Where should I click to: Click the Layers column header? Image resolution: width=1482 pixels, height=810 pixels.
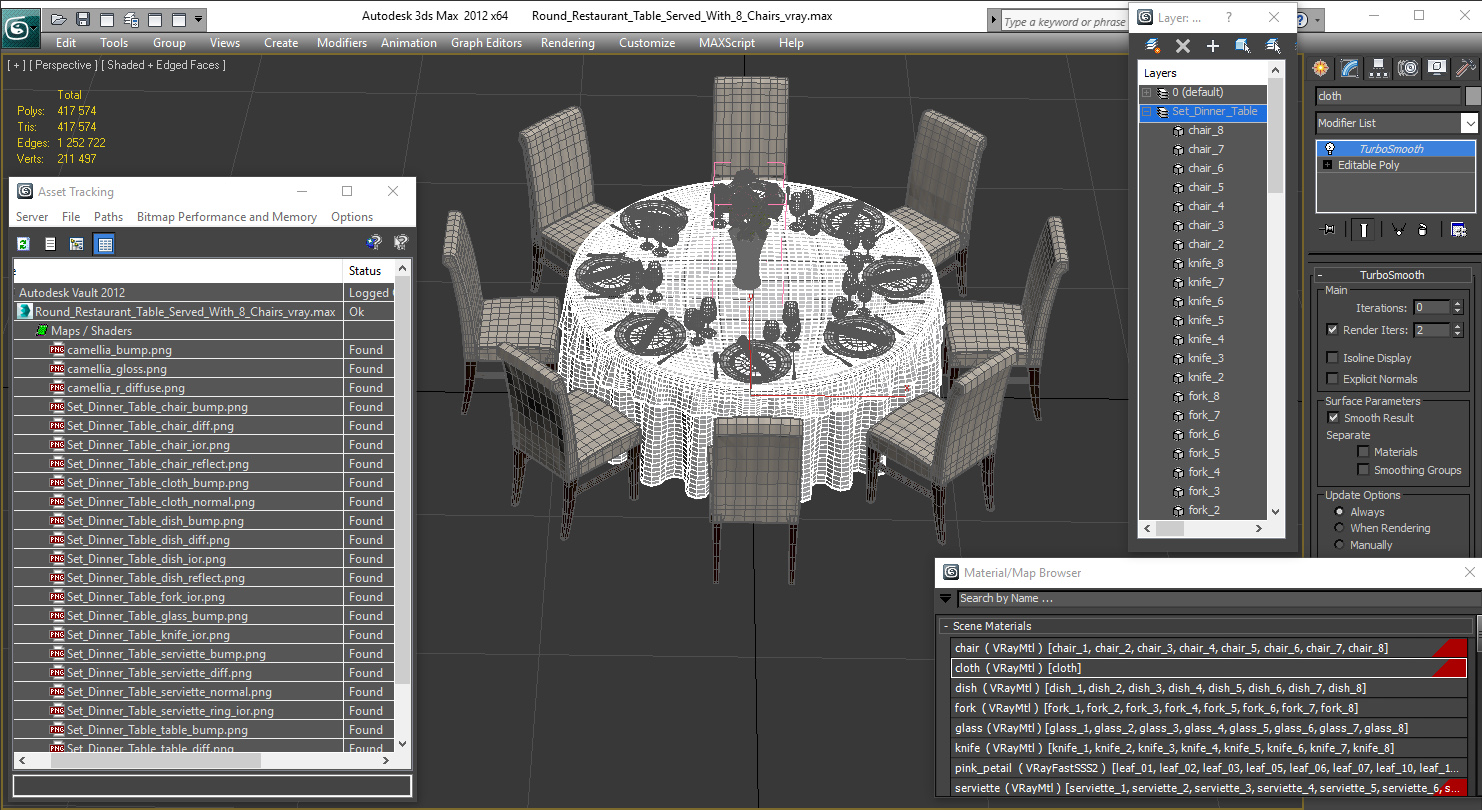click(1202, 73)
